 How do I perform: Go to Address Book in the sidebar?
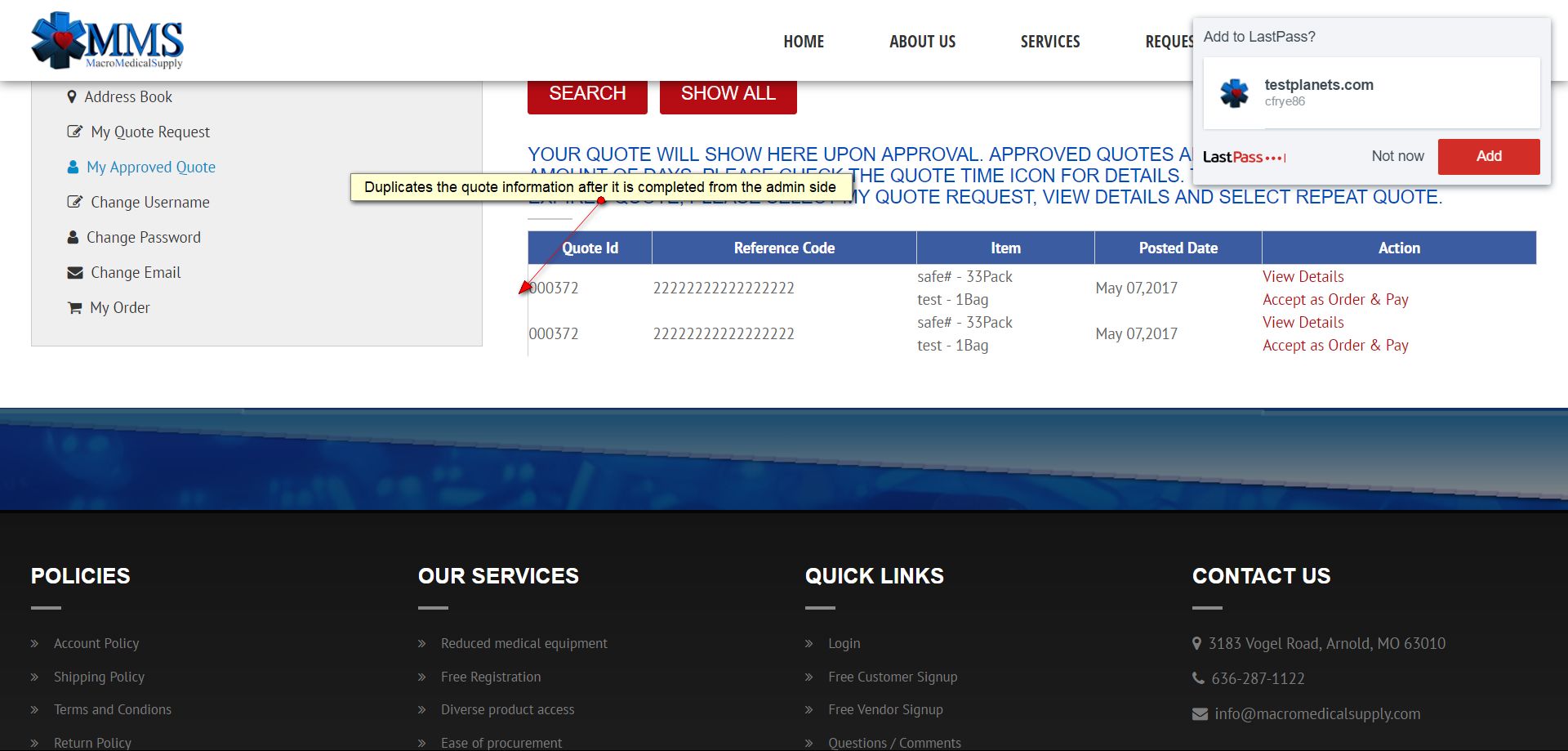(128, 96)
